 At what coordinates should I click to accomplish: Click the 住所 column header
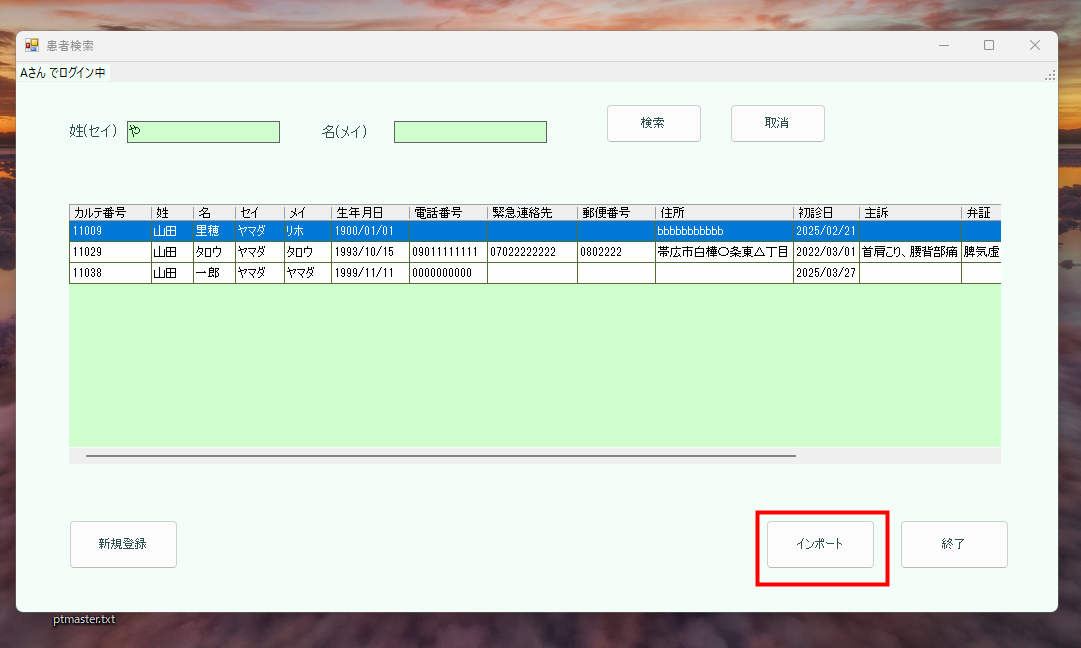pos(722,212)
